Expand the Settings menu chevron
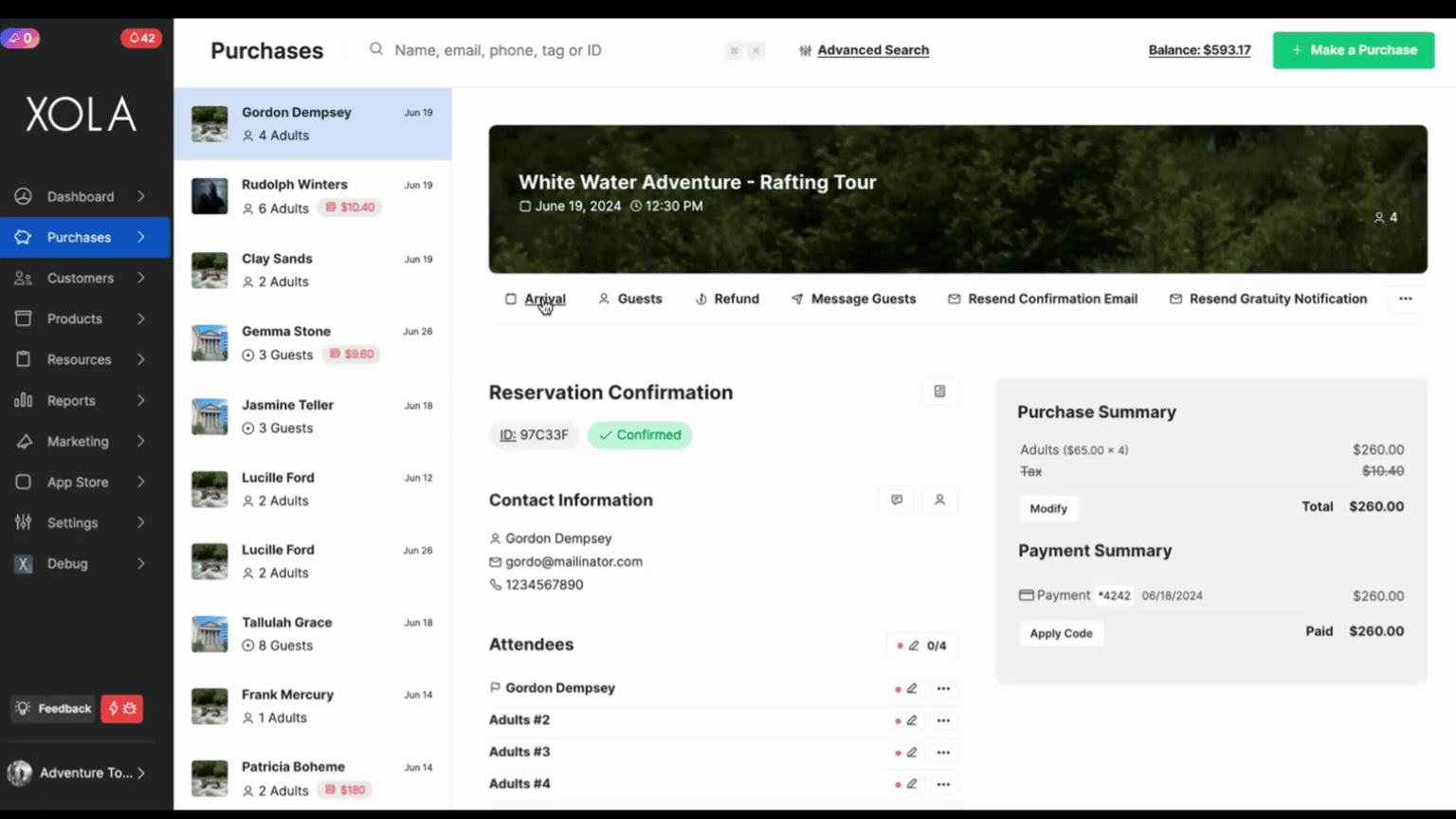The width and height of the screenshot is (1456, 819). point(141,522)
